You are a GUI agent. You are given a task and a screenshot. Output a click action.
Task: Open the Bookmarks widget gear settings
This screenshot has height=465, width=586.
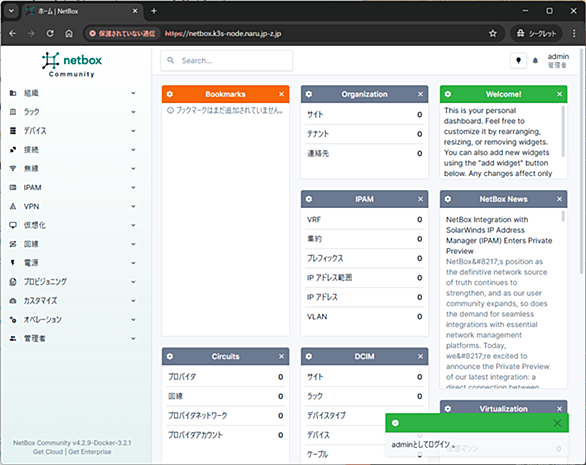(170, 94)
